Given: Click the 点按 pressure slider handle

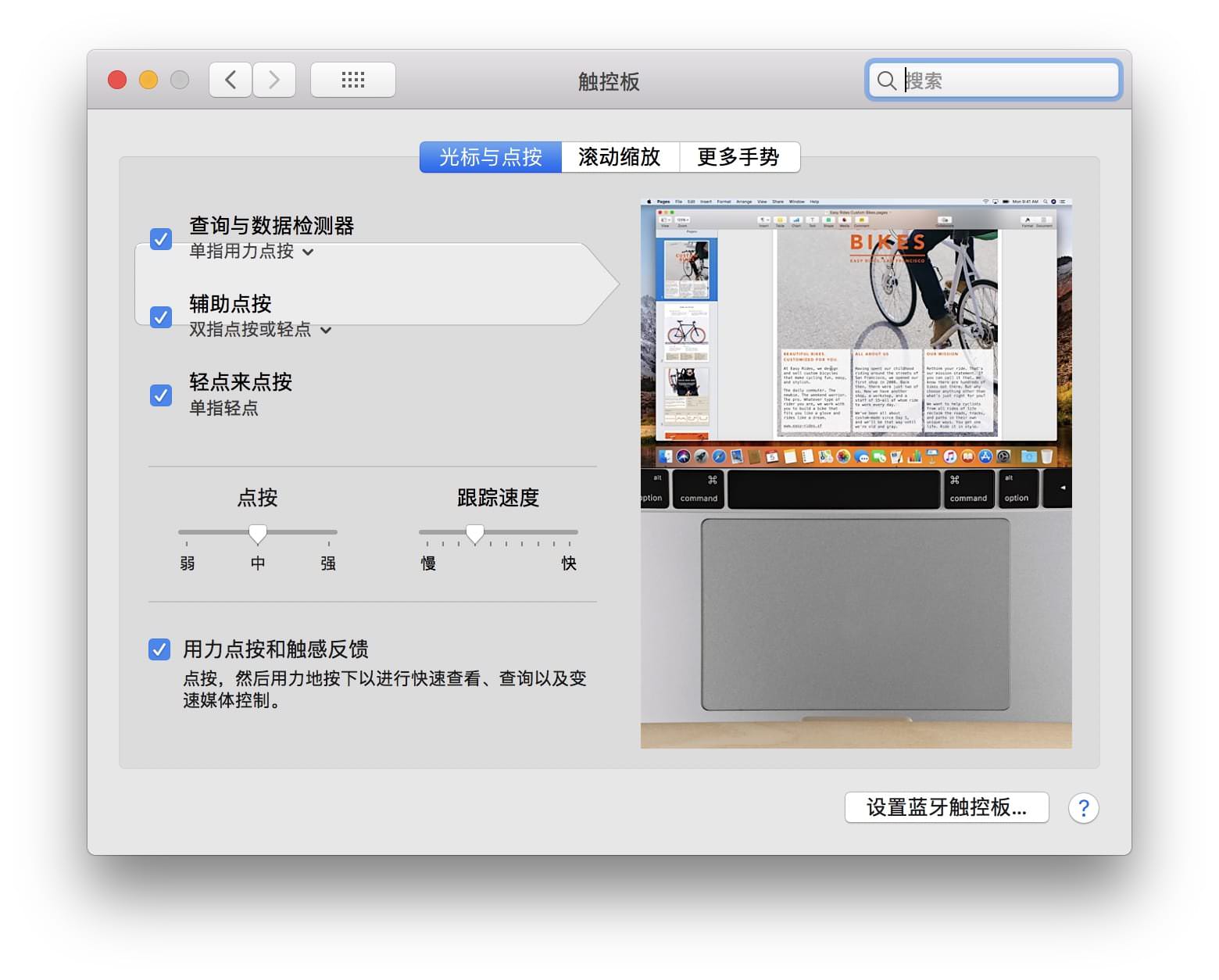Looking at the screenshot, I should pyautogui.click(x=258, y=534).
